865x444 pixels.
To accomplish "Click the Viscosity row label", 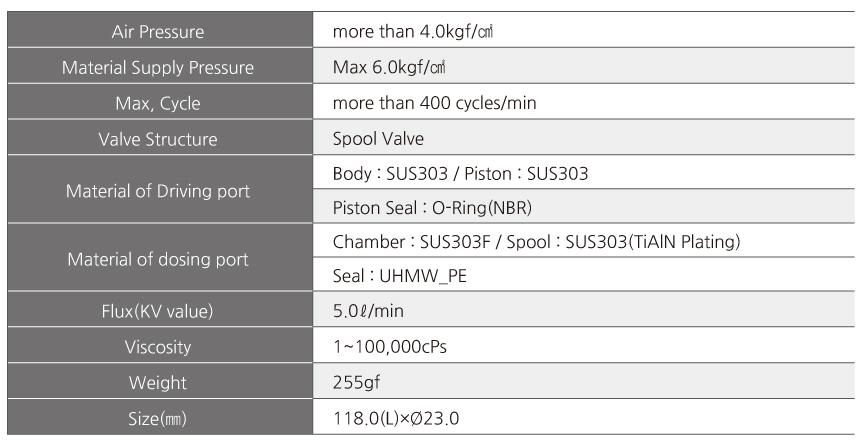I will 158,347.
